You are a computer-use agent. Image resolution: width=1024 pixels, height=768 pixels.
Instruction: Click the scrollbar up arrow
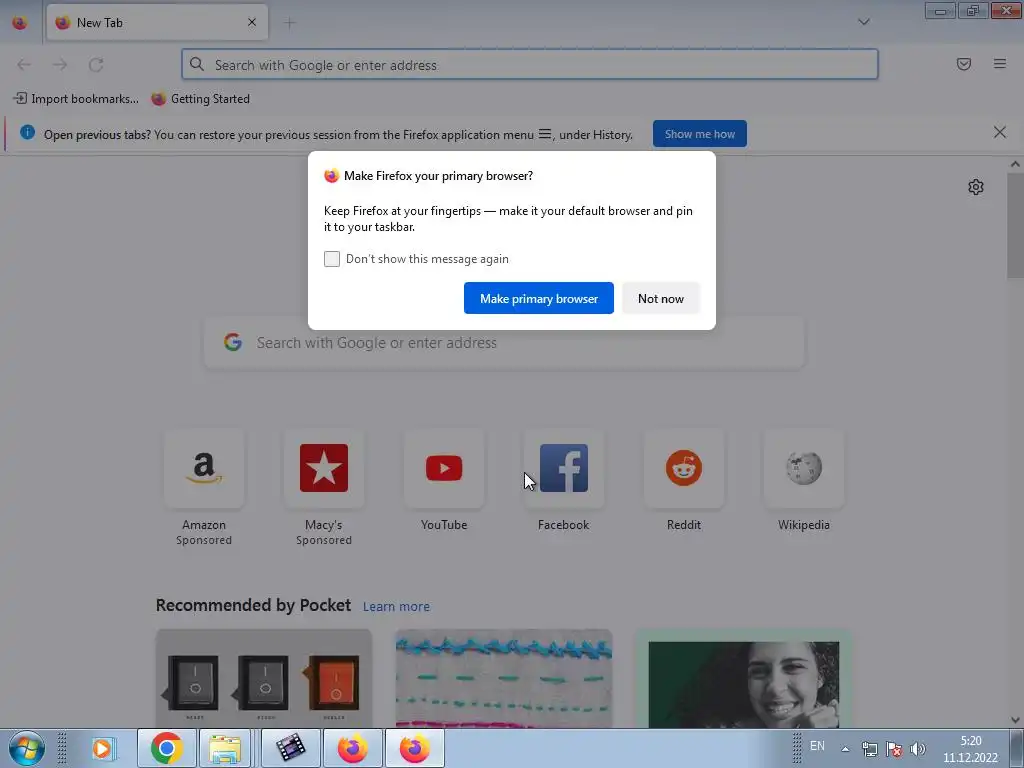click(x=1015, y=165)
